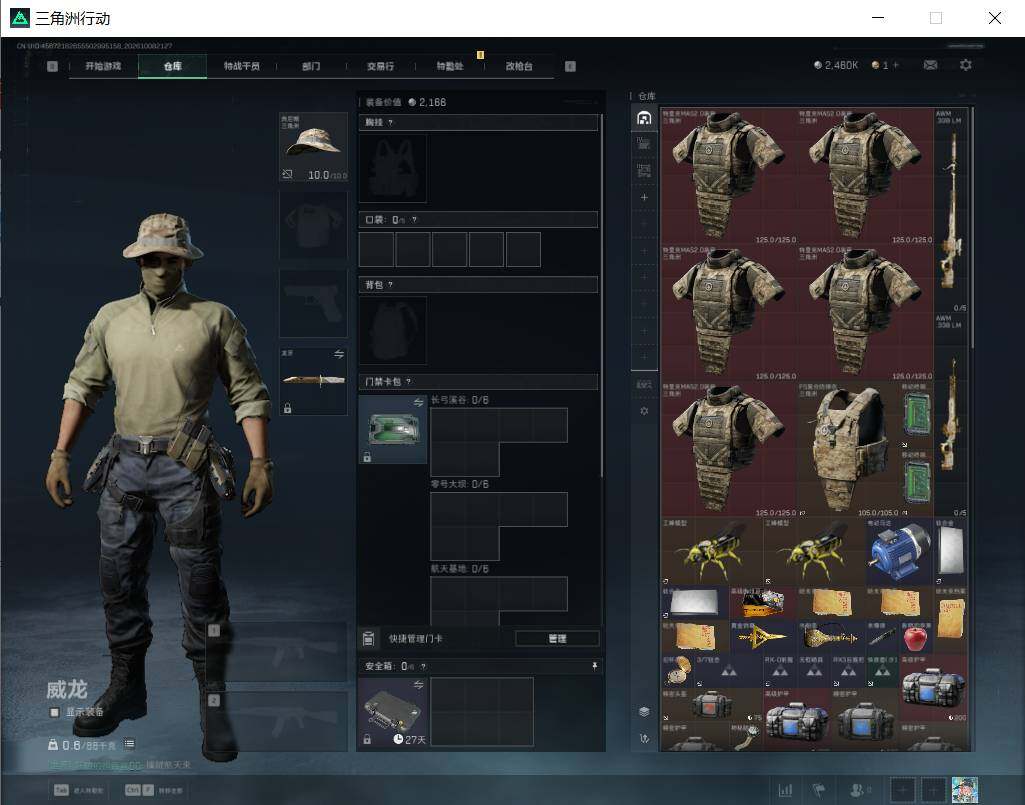Toggle the 显示装备 checkbox

tap(55, 712)
